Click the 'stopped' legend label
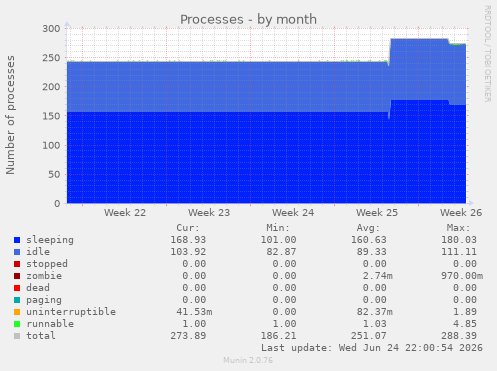 47,264
